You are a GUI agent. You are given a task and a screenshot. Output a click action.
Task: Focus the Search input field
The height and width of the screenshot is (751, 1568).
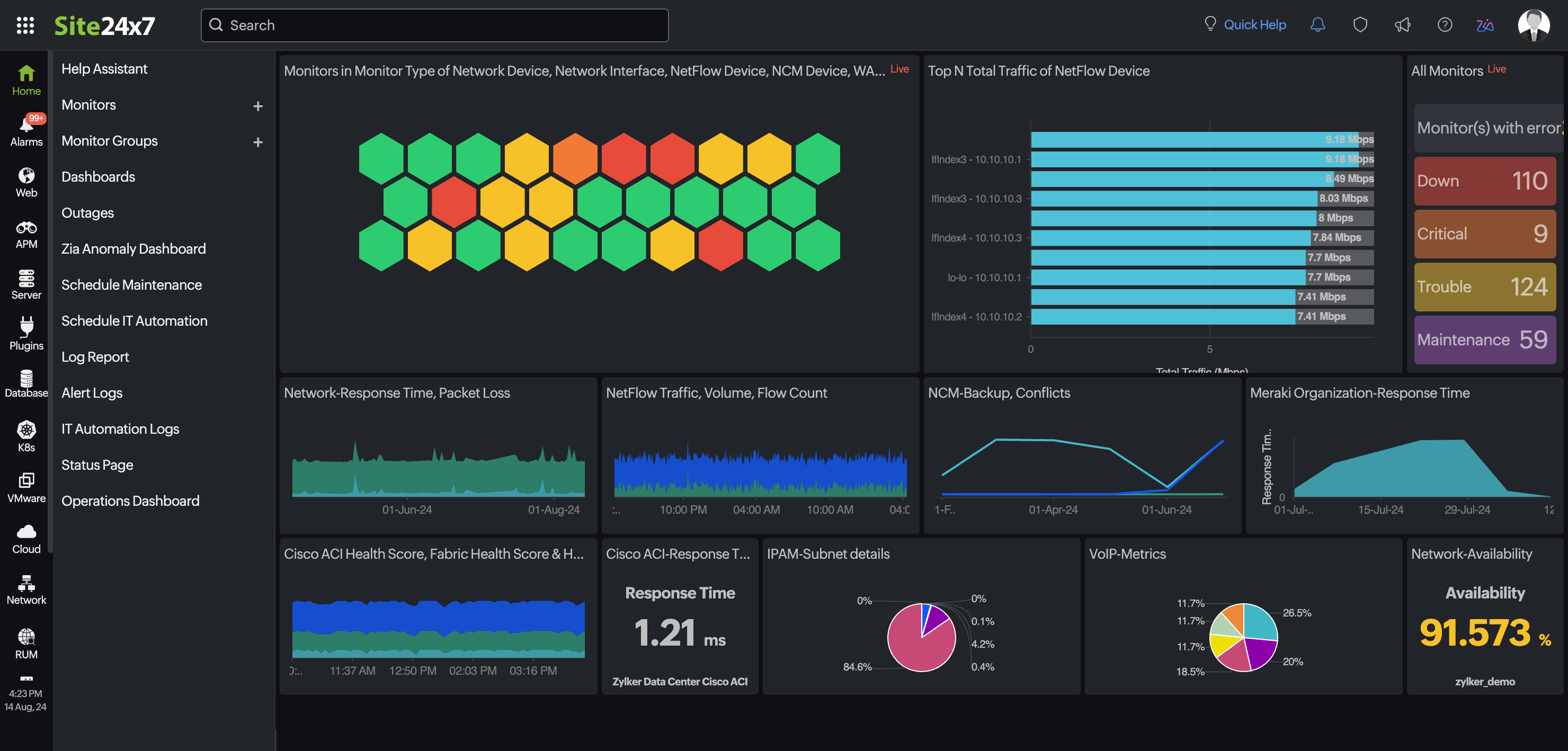pos(434,25)
